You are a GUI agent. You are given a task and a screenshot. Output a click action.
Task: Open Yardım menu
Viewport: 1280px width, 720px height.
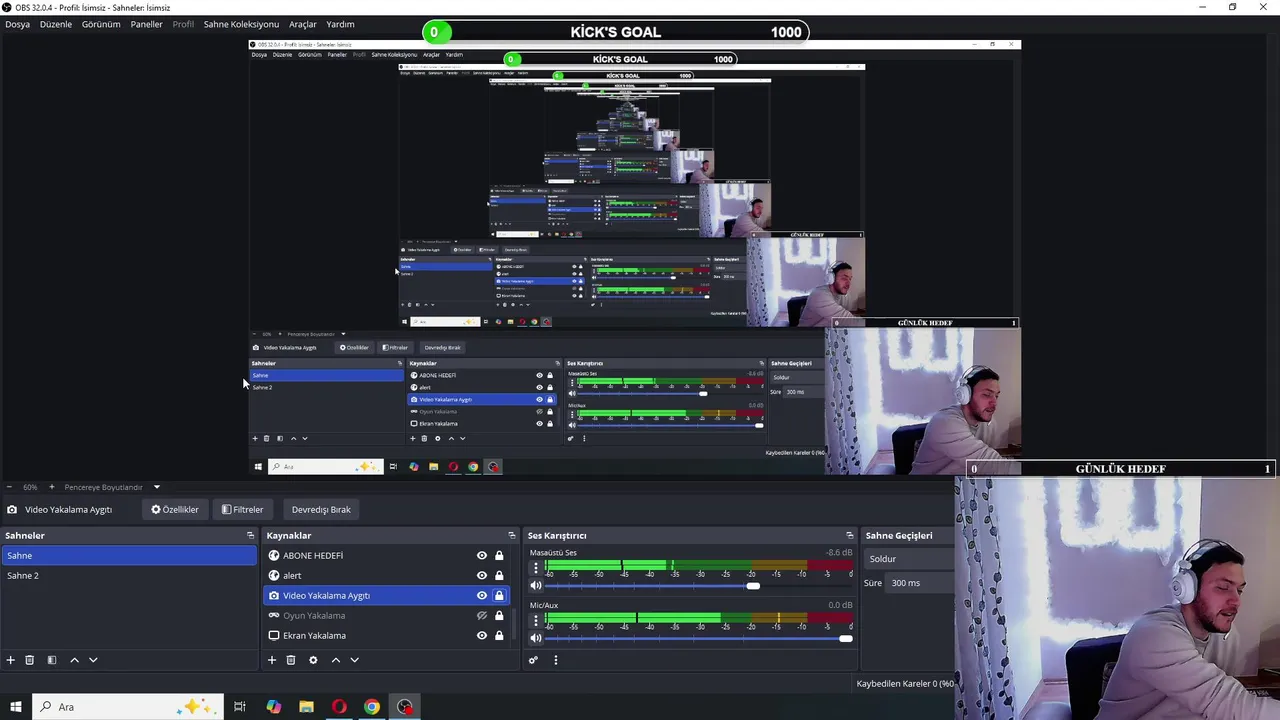click(340, 24)
